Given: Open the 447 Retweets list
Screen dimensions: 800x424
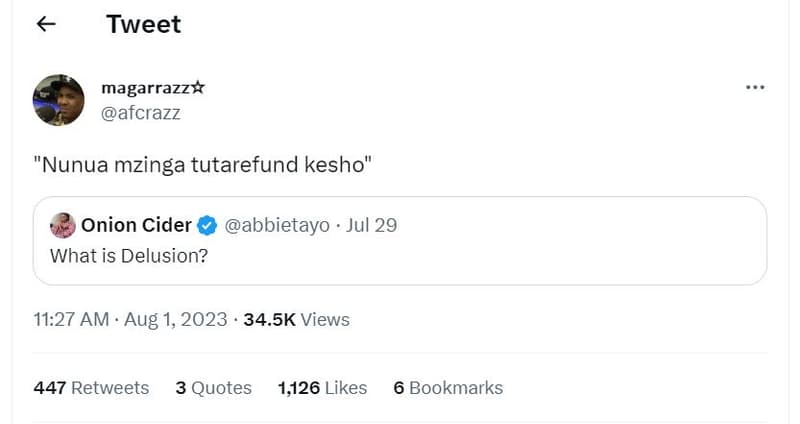Looking at the screenshot, I should click(x=91, y=387).
